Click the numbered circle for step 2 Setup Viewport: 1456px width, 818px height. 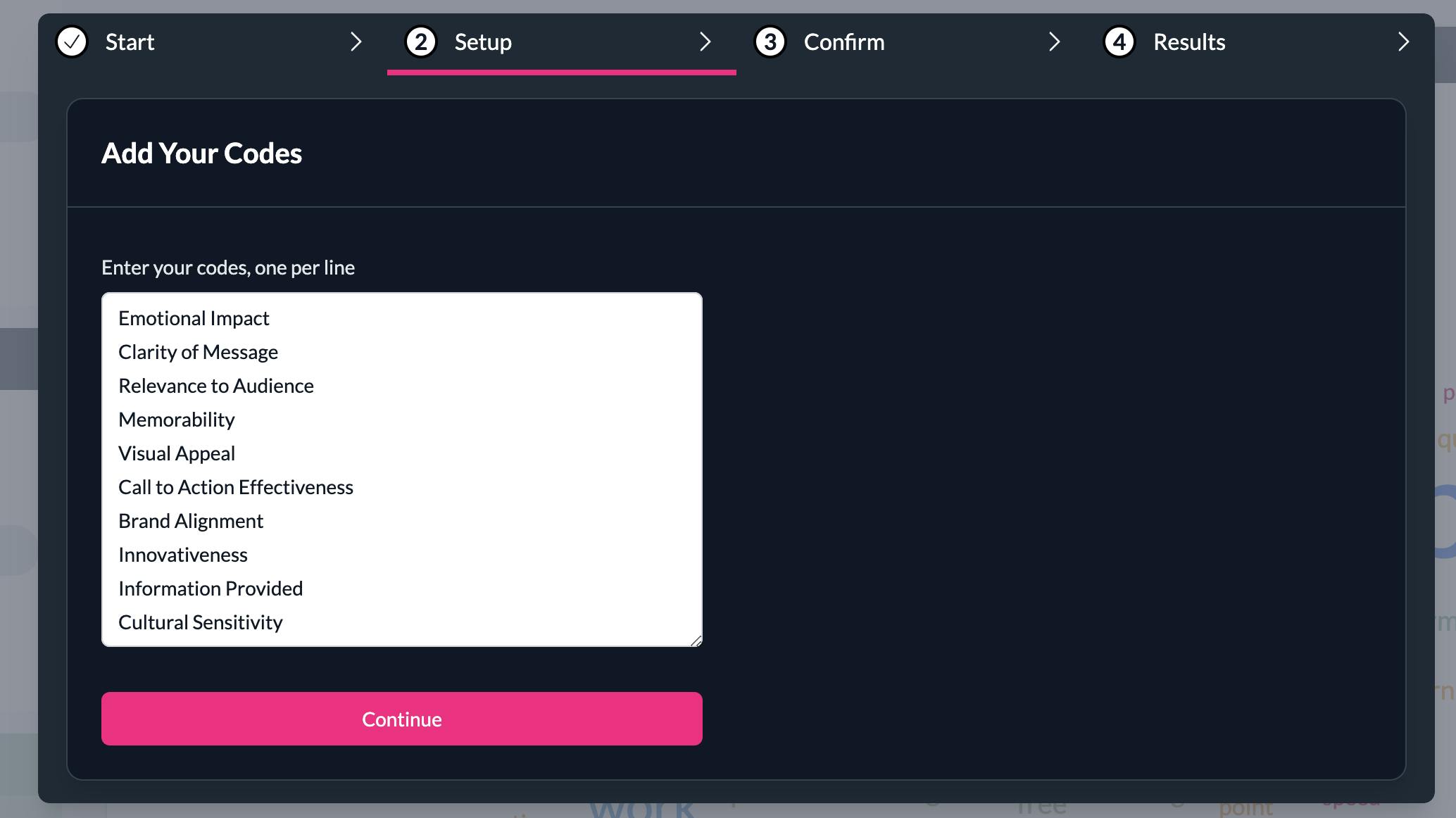point(420,42)
